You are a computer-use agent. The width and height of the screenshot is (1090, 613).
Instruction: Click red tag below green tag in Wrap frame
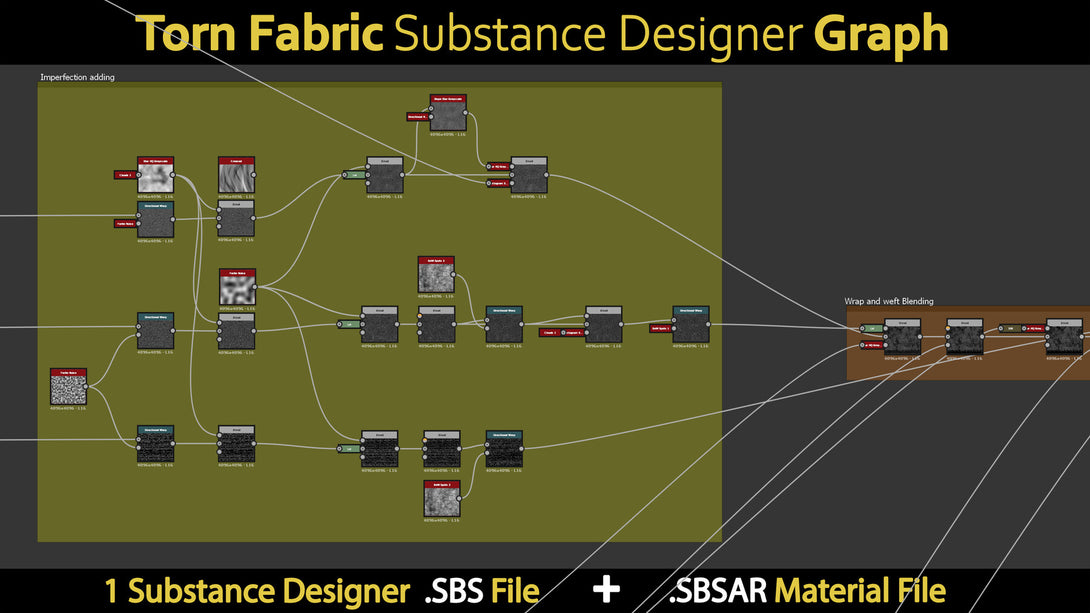[x=872, y=345]
